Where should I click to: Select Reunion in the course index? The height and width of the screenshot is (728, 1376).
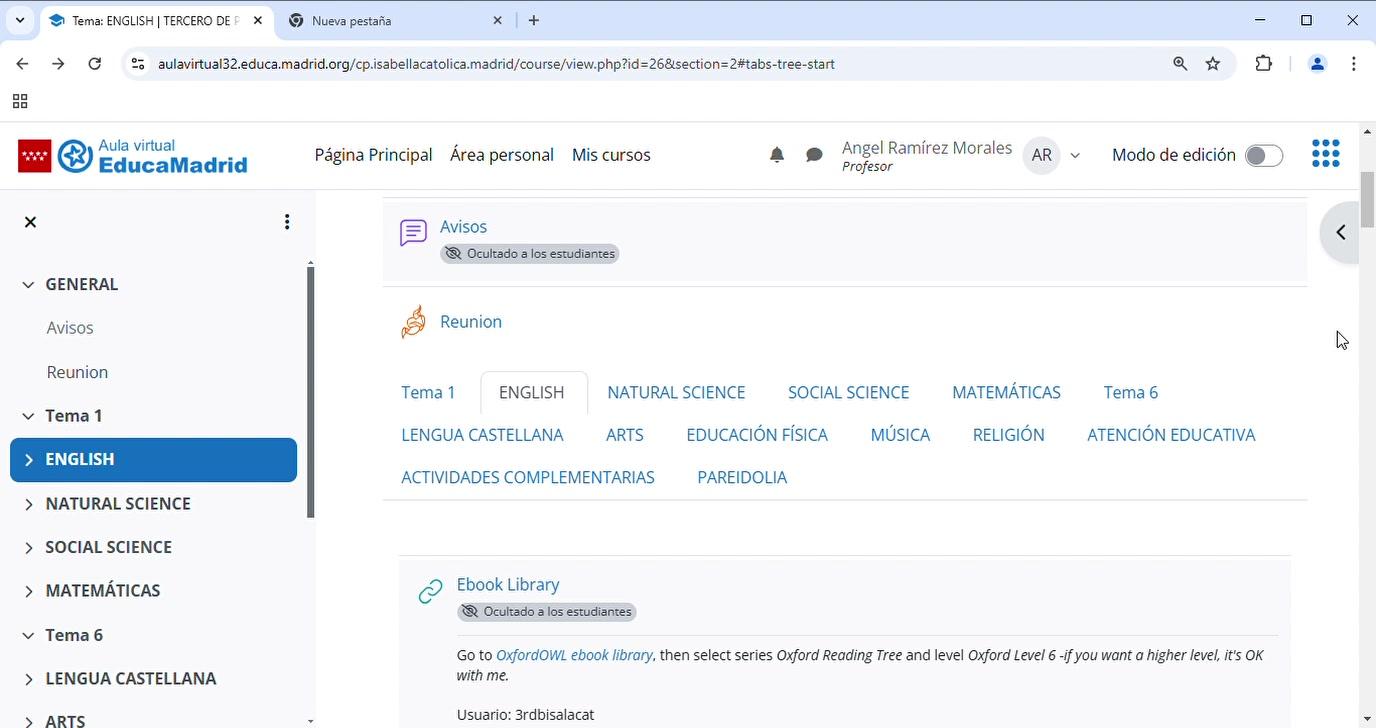tap(77, 372)
